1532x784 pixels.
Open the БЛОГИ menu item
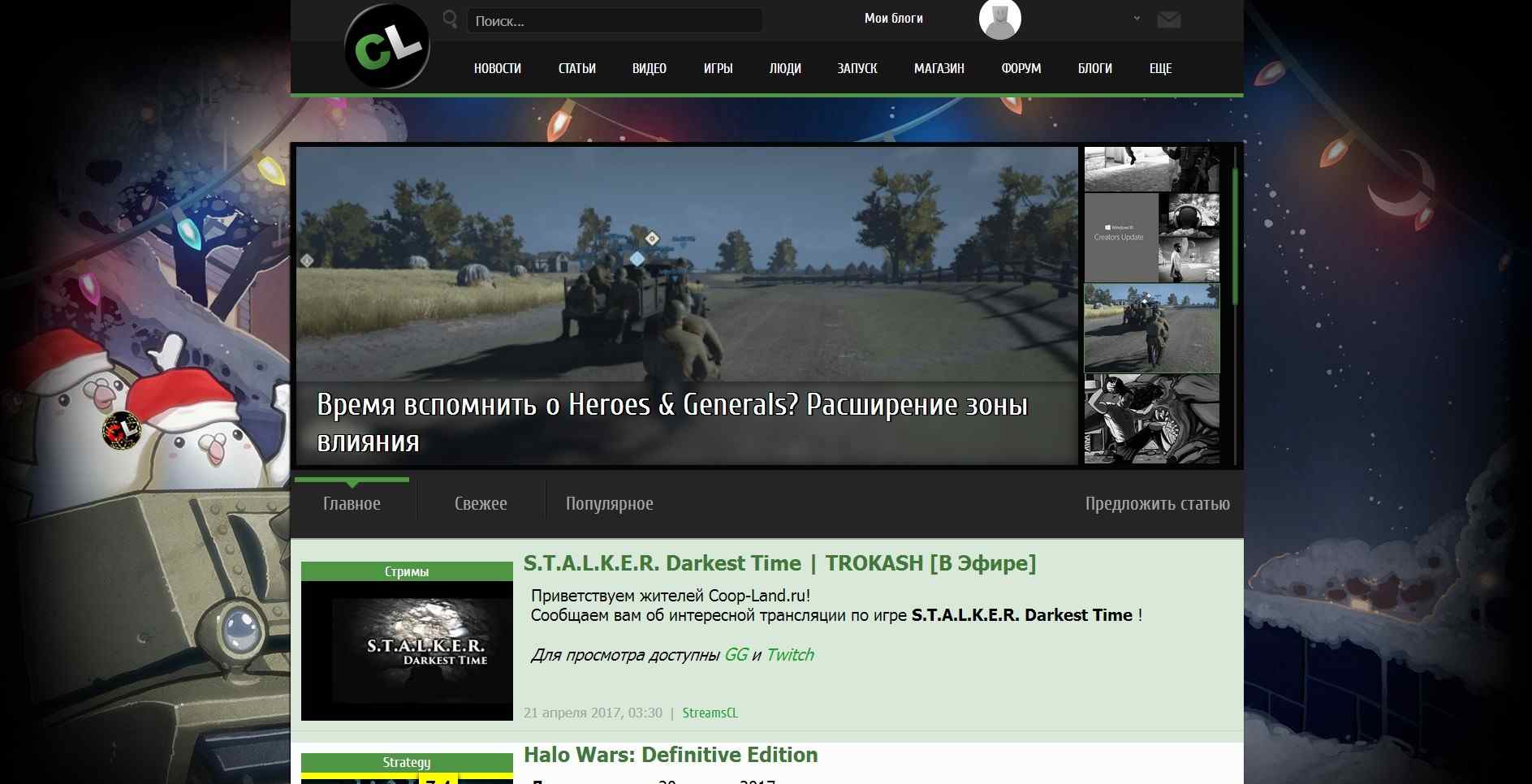click(x=1095, y=68)
